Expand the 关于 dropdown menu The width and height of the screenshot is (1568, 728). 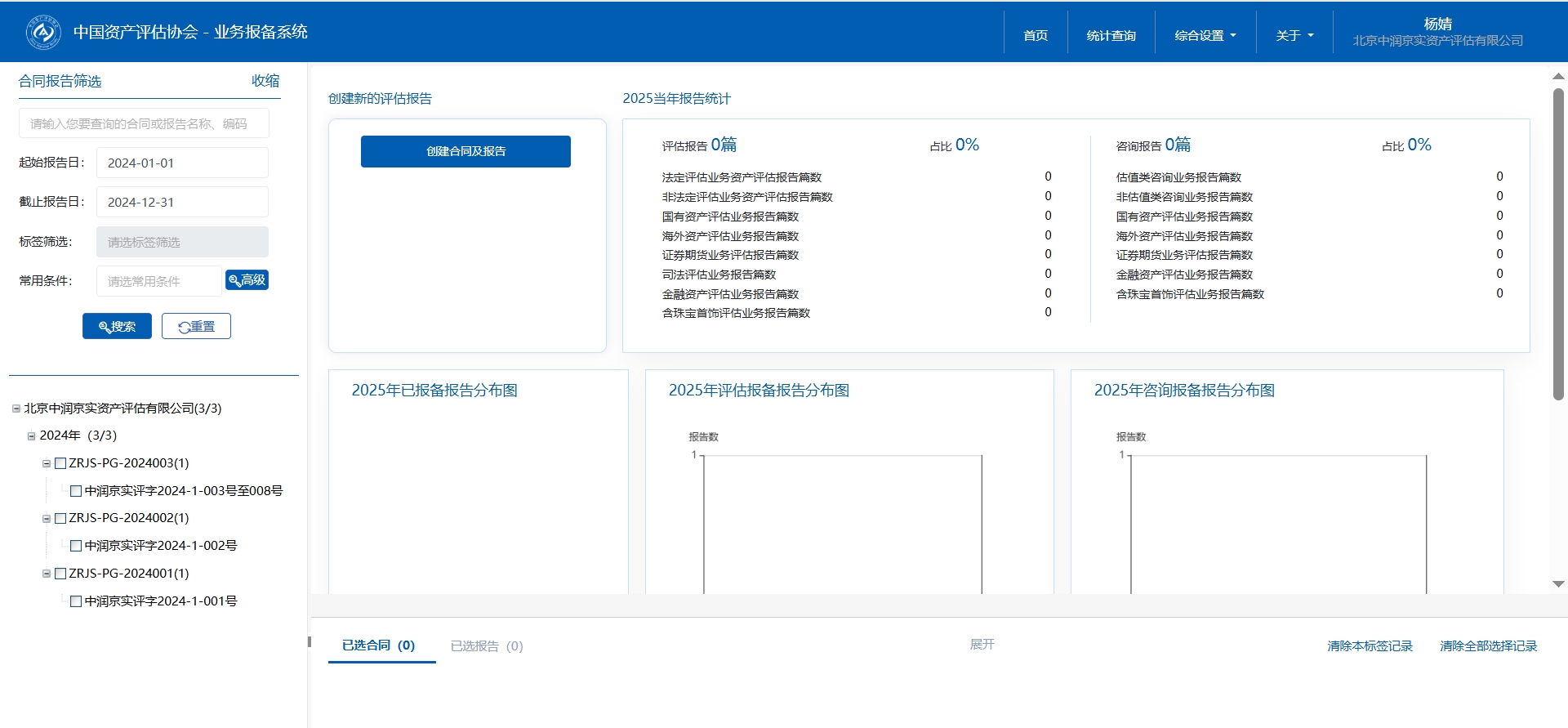[x=1294, y=35]
